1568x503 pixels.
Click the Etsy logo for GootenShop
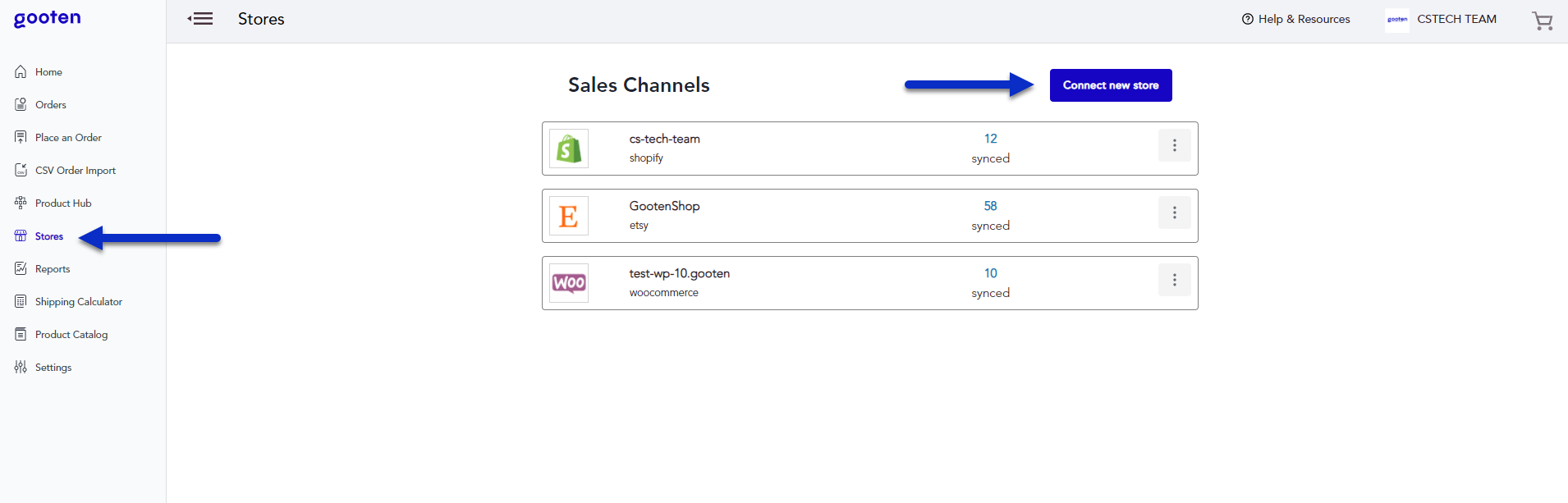pyautogui.click(x=568, y=215)
